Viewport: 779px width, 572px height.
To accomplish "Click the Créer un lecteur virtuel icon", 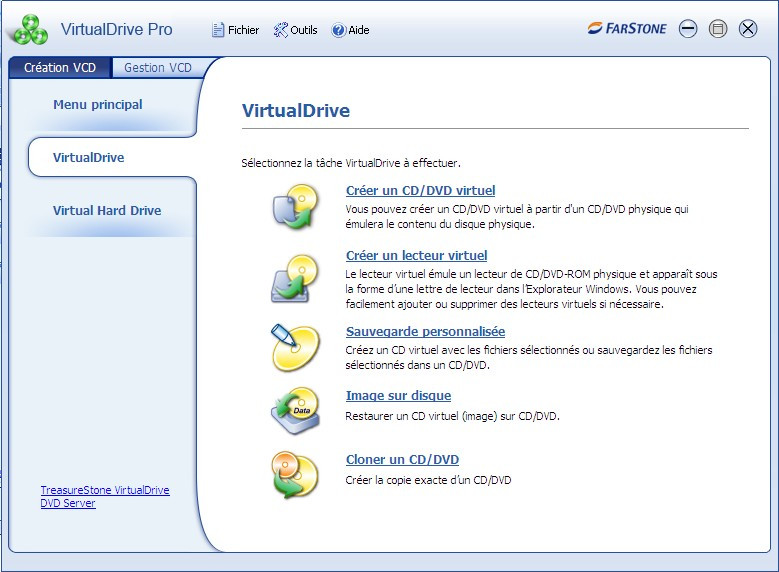I will (295, 278).
